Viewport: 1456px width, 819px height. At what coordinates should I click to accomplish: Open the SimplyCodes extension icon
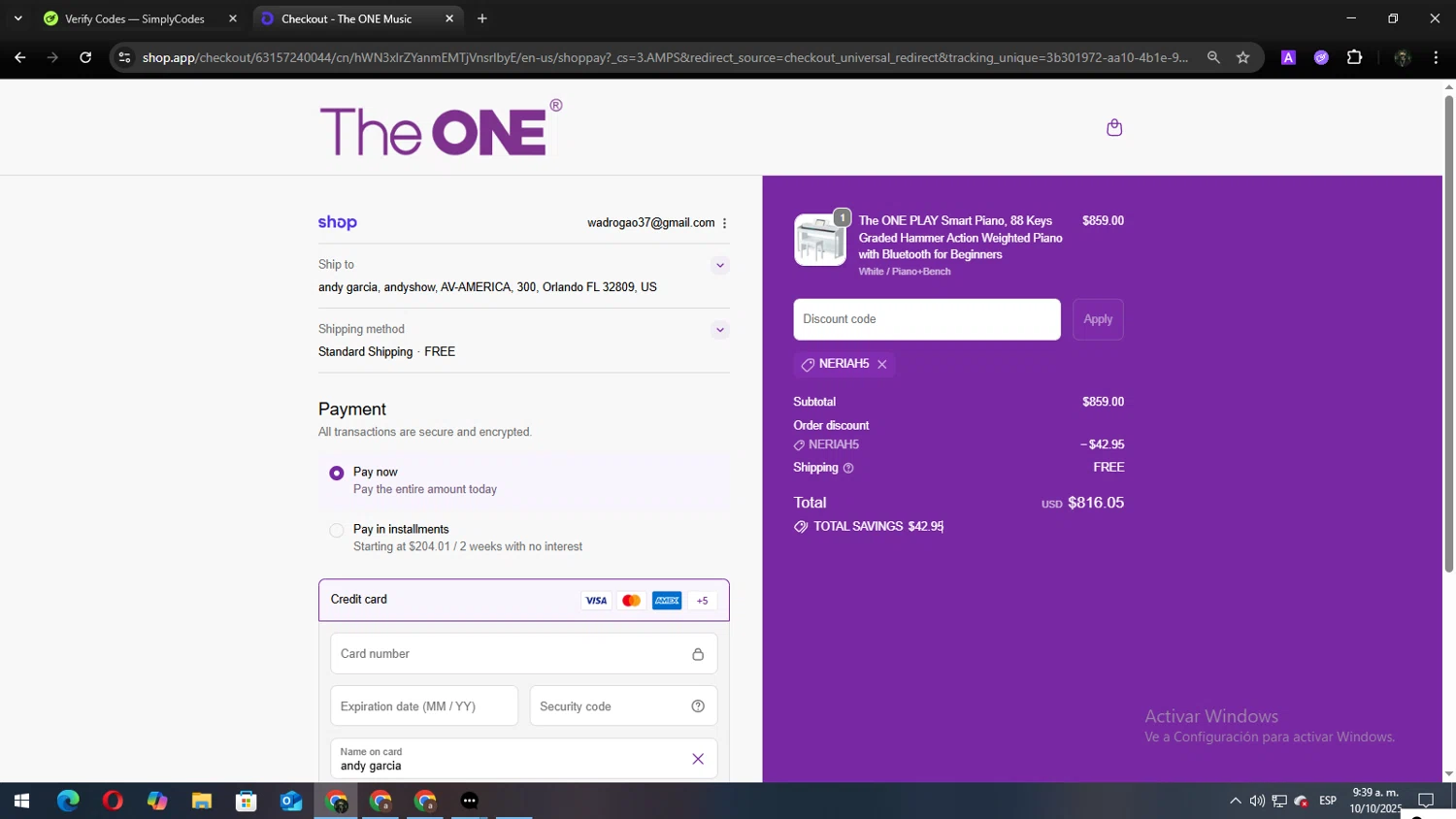click(1321, 57)
